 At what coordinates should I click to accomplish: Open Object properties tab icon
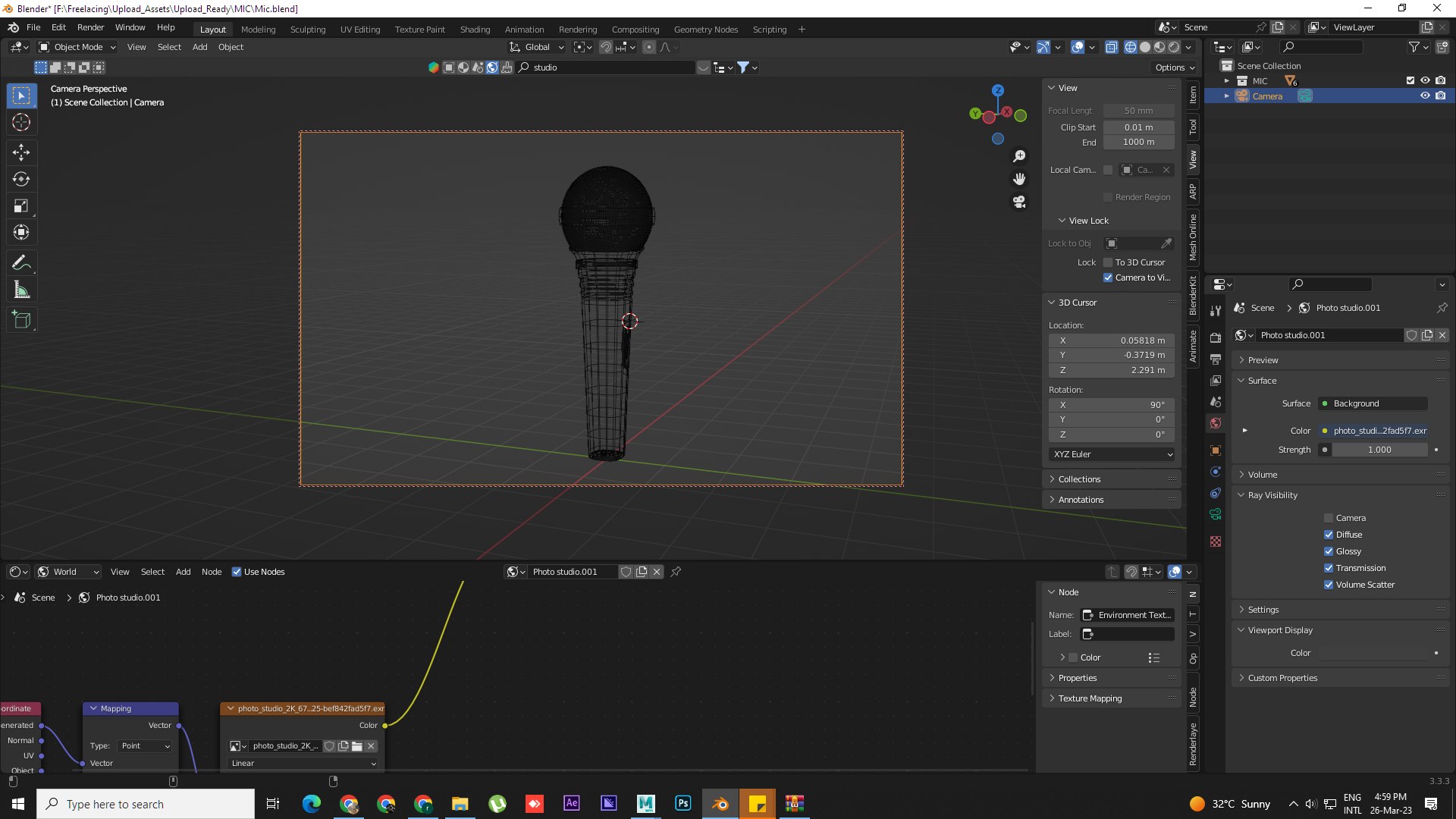1216,450
